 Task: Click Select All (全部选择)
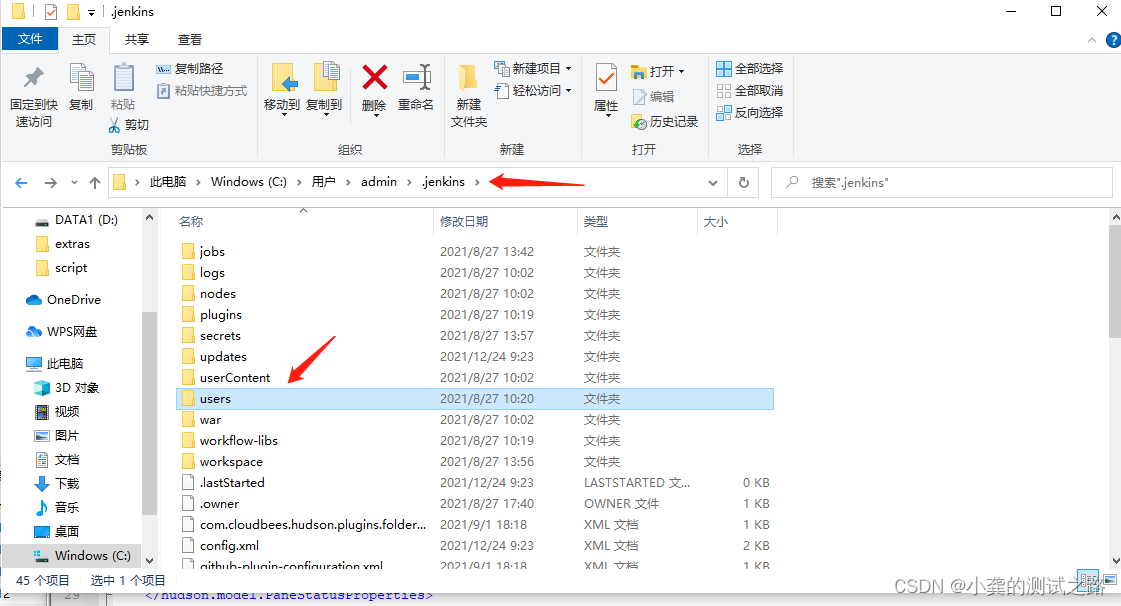tap(750, 69)
